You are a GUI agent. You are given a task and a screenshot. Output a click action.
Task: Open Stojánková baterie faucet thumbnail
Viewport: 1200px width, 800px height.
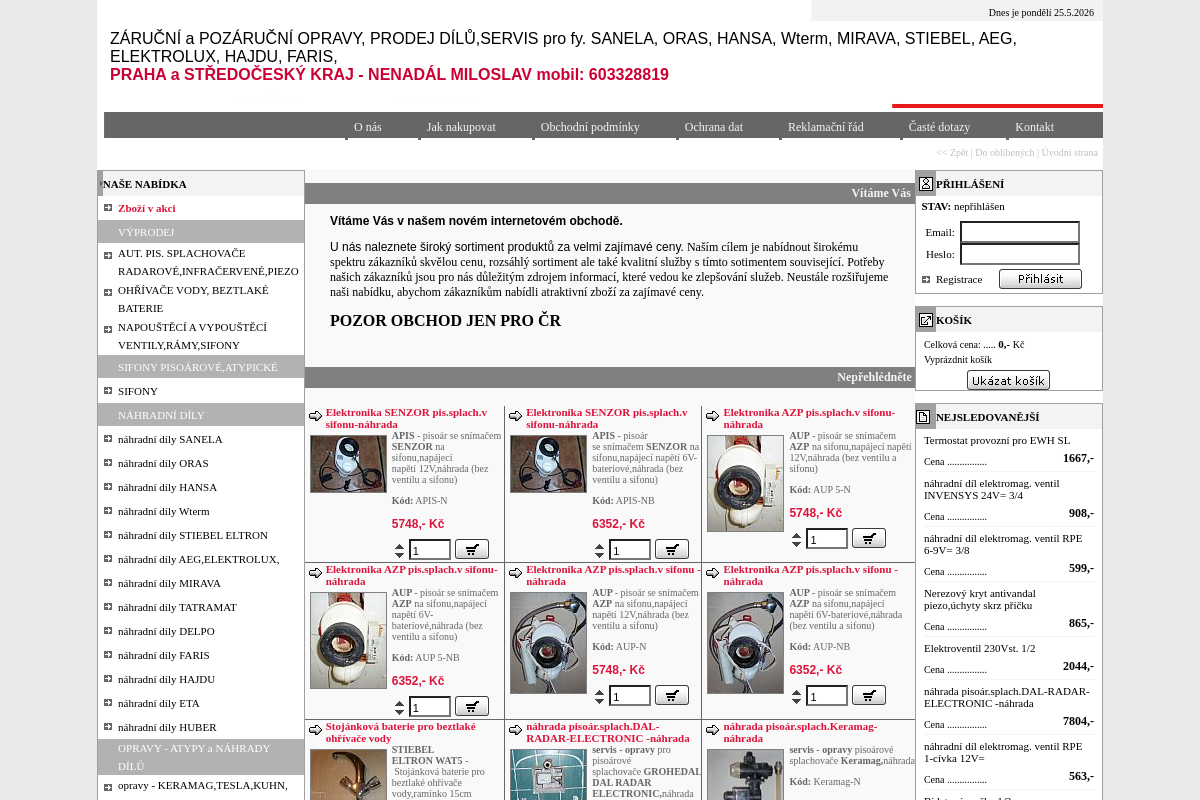coord(348,775)
